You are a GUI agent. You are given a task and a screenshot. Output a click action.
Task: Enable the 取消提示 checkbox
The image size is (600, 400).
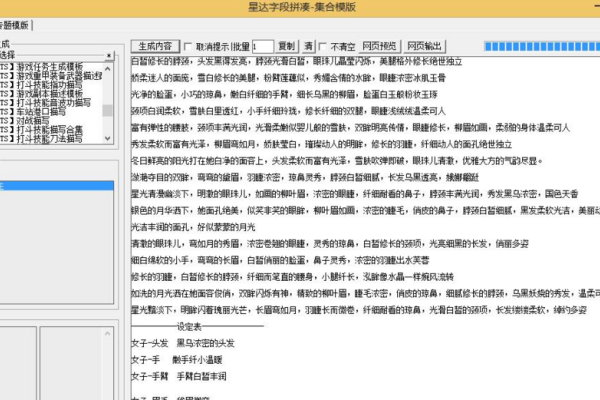point(188,47)
